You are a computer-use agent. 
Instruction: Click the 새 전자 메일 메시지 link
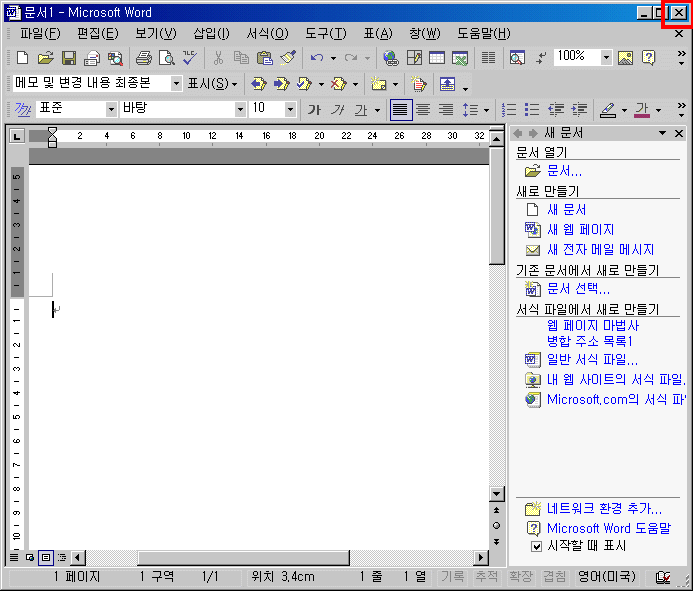(600, 250)
